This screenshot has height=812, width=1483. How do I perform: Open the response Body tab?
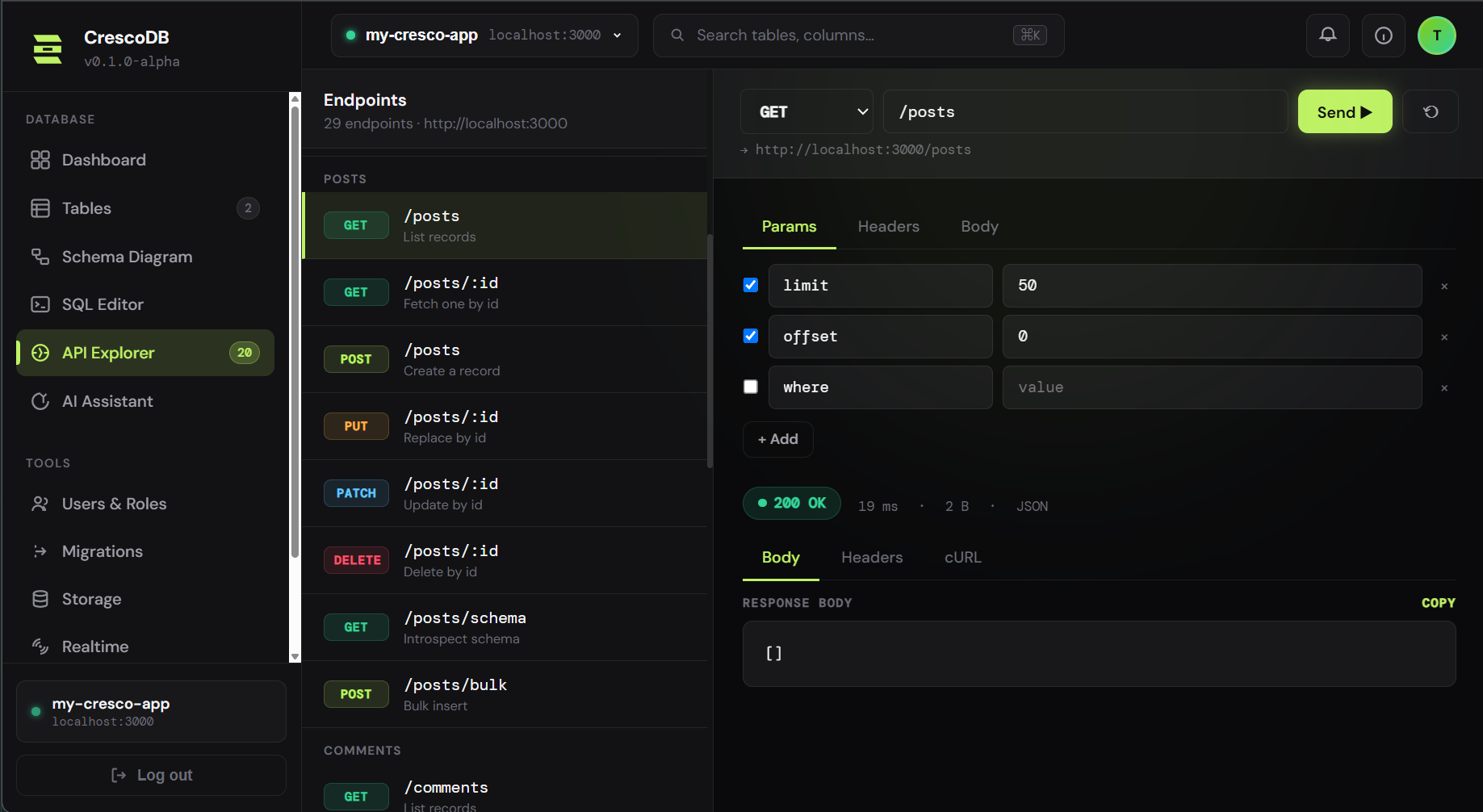(x=781, y=558)
